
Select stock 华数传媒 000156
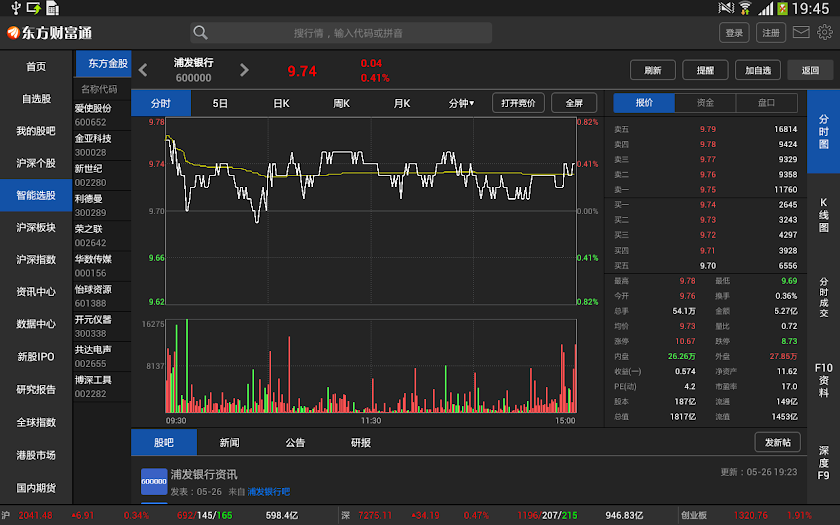(102, 266)
